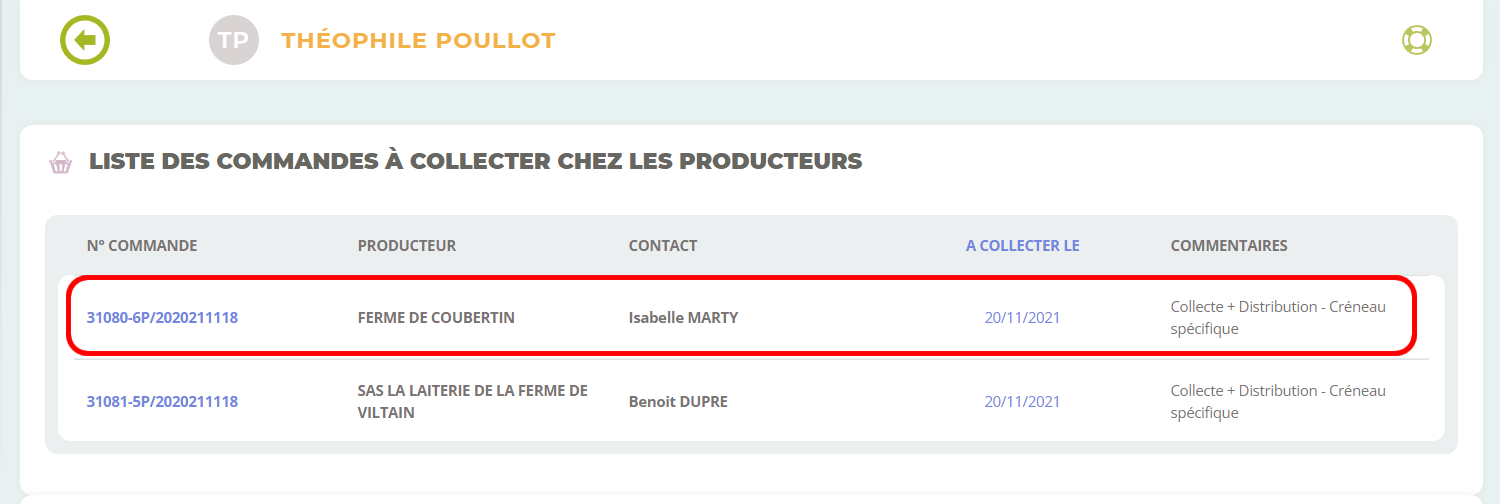Open order 31081-5P/2020211118
The height and width of the screenshot is (504, 1500).
click(162, 402)
